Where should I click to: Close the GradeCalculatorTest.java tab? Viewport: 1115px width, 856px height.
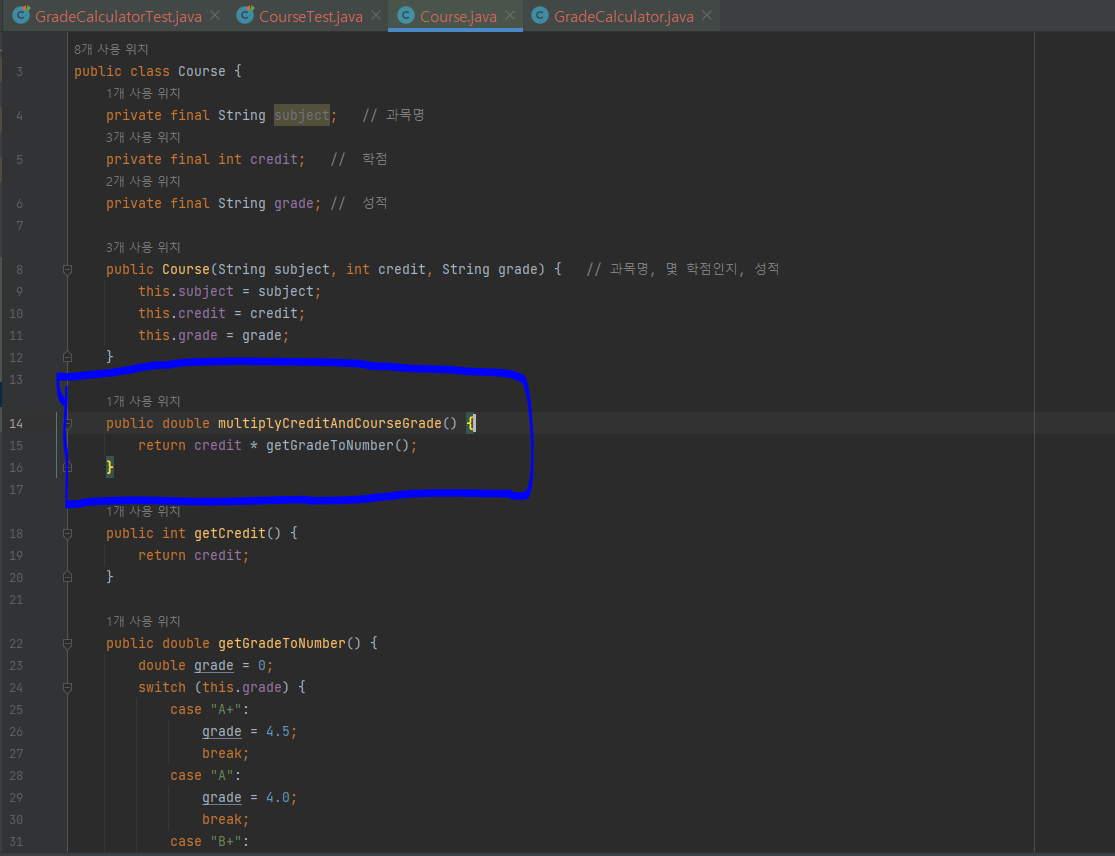(215, 15)
